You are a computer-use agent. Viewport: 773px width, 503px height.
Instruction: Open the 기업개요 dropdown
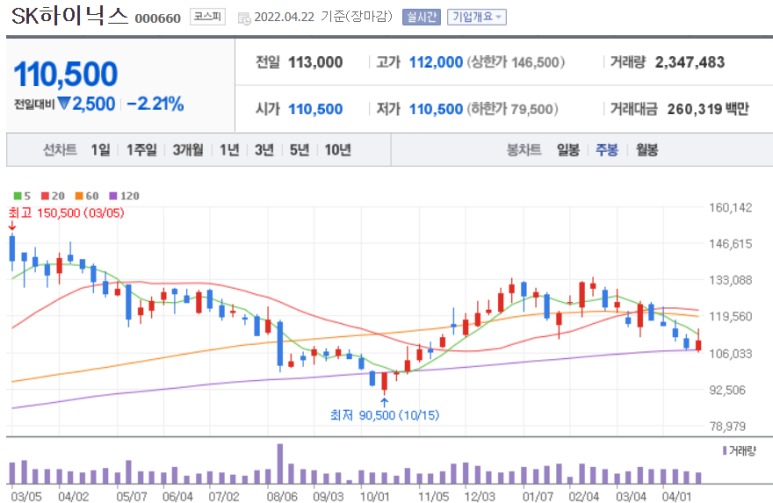(477, 17)
